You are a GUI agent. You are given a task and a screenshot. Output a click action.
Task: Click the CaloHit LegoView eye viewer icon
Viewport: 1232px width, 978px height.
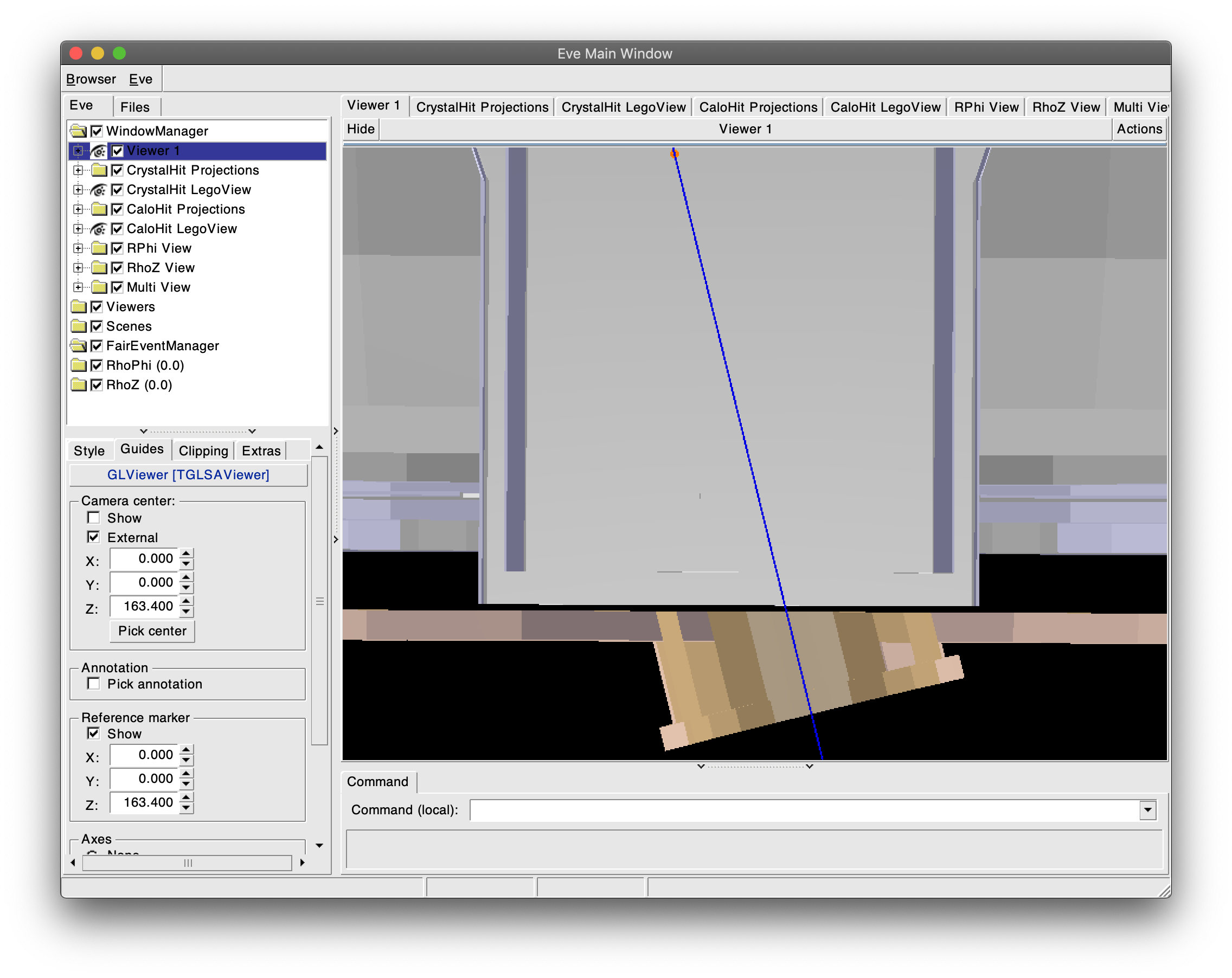98,229
